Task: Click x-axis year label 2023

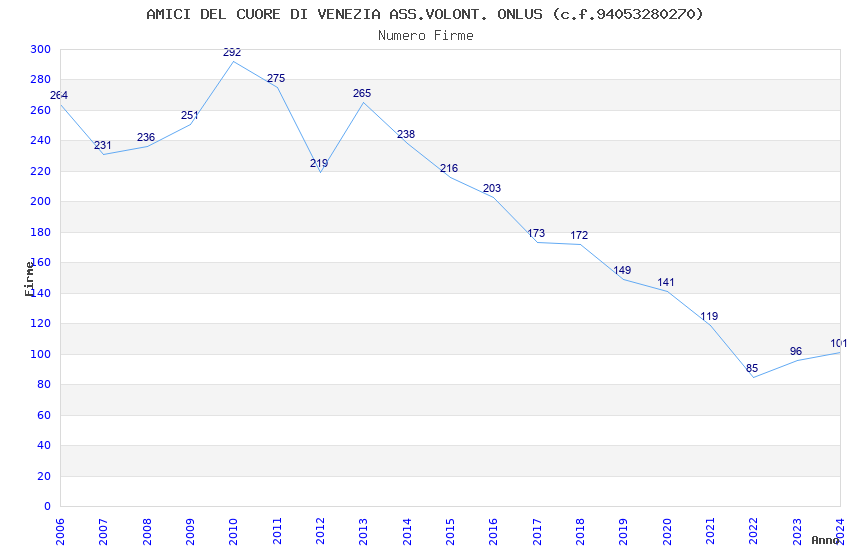Action: pyautogui.click(x=797, y=532)
